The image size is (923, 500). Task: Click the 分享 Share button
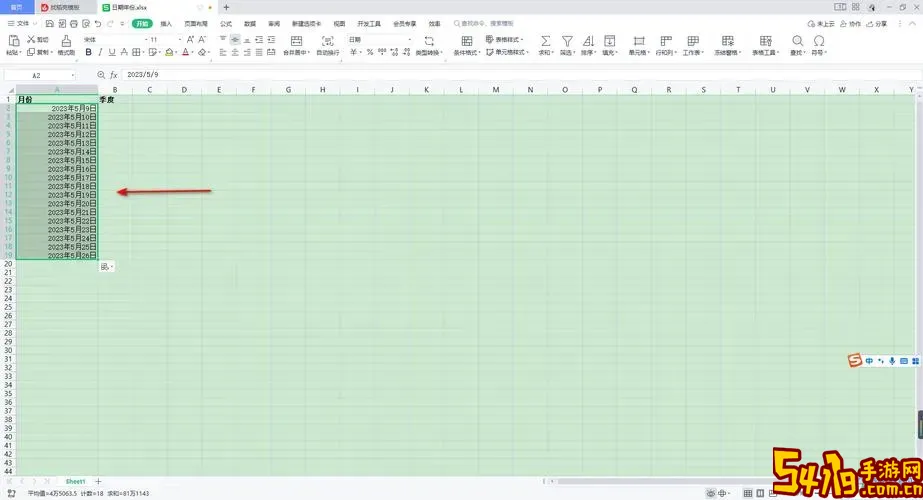(x=876, y=24)
